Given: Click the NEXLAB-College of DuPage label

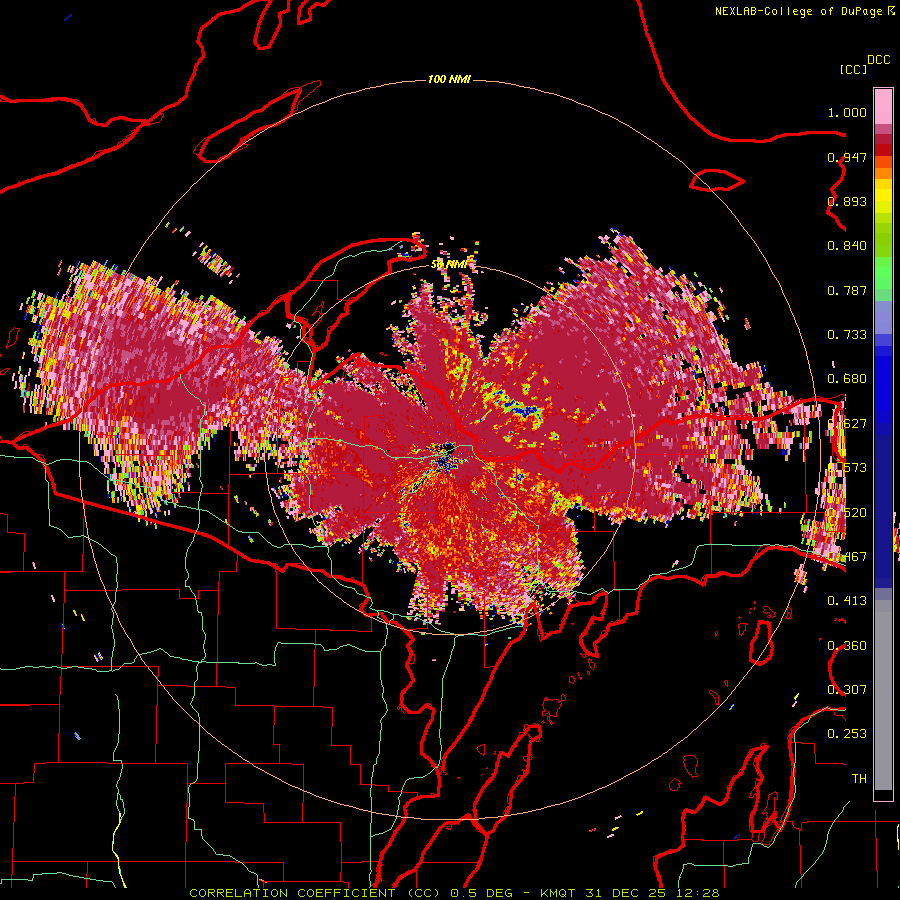Looking at the screenshot, I should pyautogui.click(x=798, y=11).
